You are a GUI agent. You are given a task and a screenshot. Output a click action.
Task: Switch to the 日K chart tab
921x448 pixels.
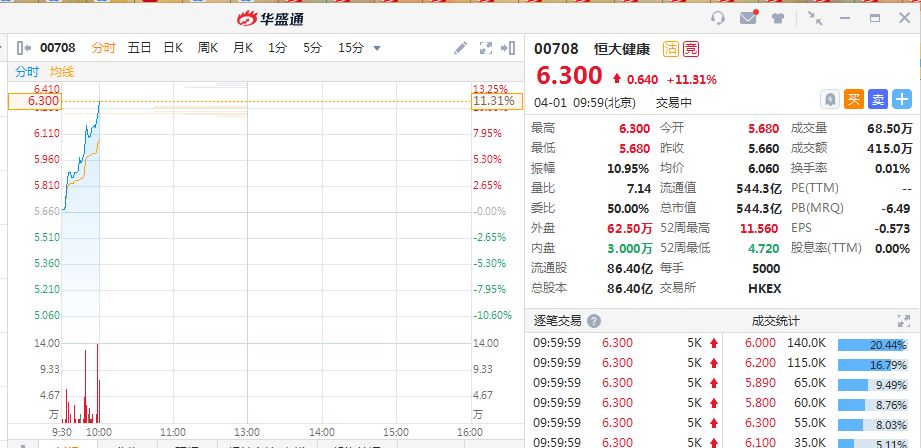coord(173,47)
